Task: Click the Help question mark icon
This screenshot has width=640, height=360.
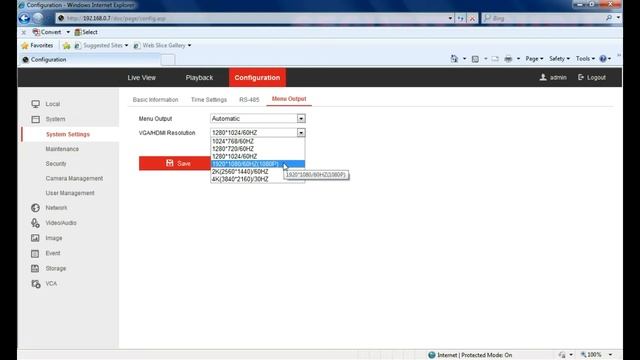Action: 603,59
